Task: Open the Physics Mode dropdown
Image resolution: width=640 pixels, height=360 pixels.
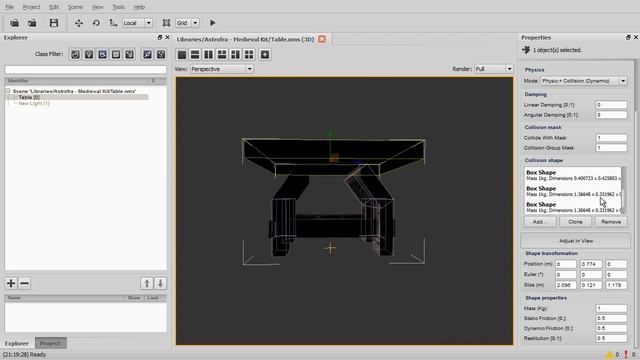Action: [x=584, y=81]
